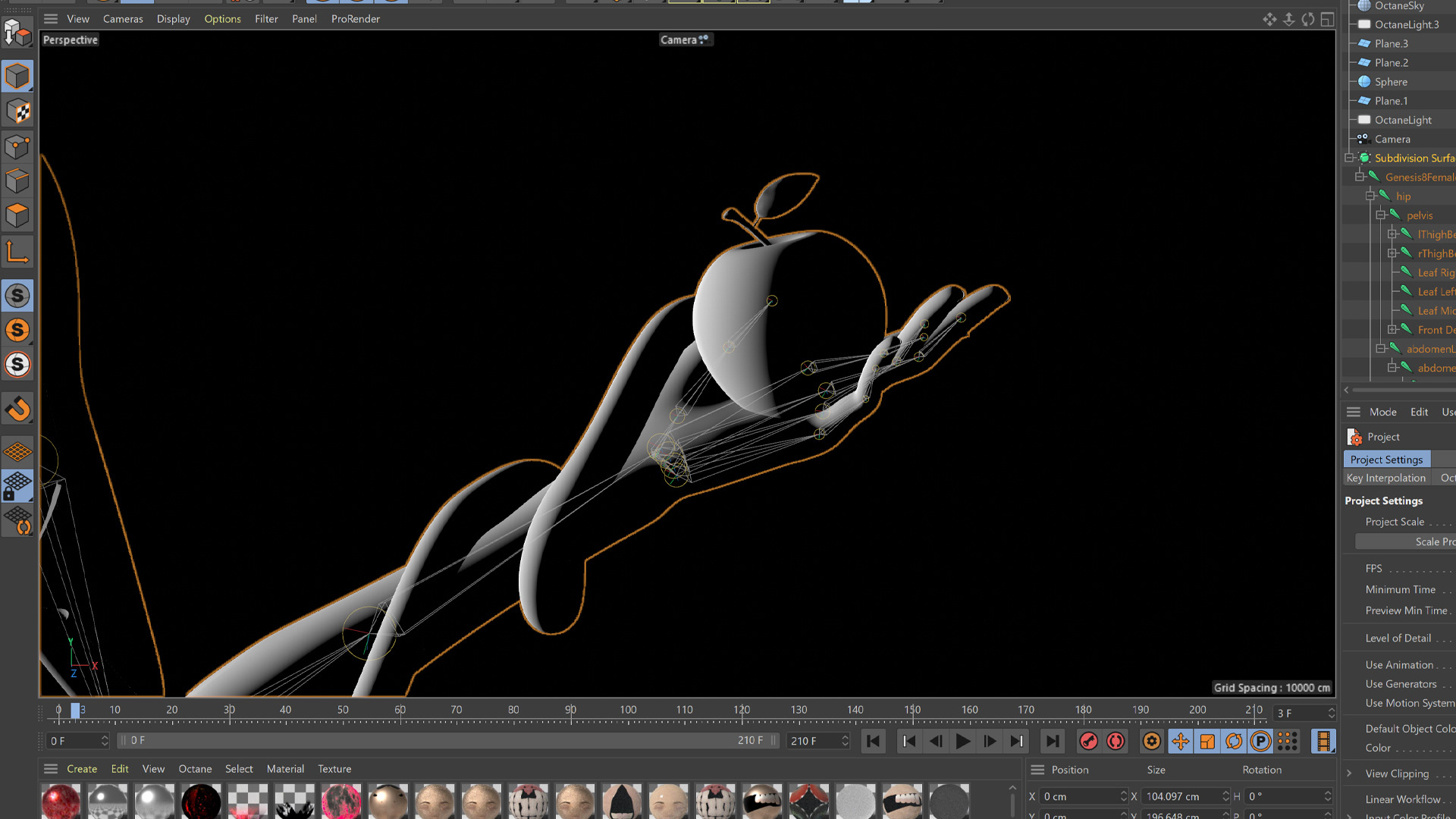1456x819 pixels.
Task: Select the Texture mode checkered cube icon
Action: pos(17,111)
